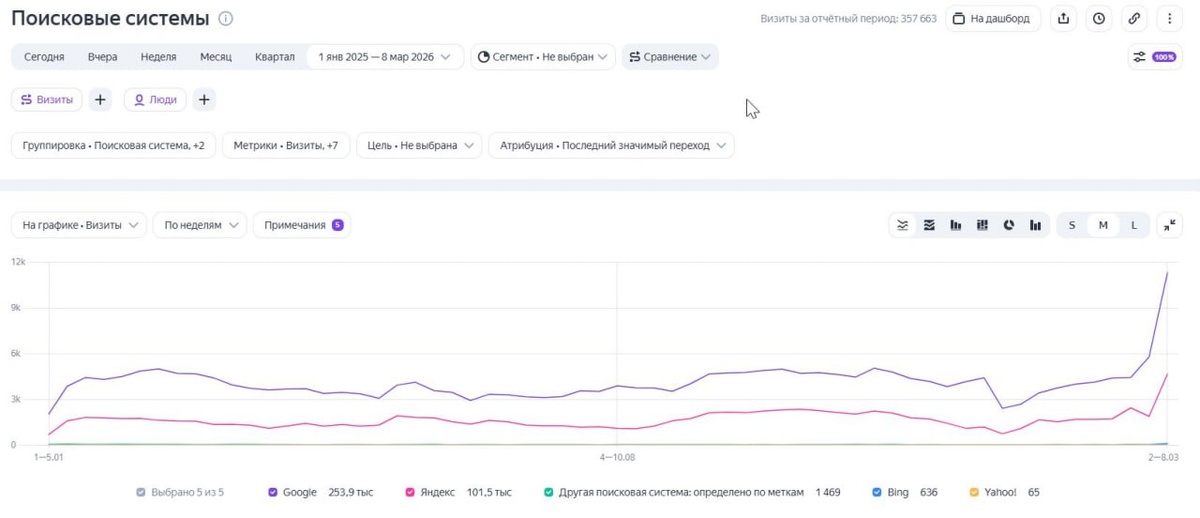Click the export report icon
Image resolution: width=1200 pixels, height=518 pixels.
click(x=1063, y=18)
